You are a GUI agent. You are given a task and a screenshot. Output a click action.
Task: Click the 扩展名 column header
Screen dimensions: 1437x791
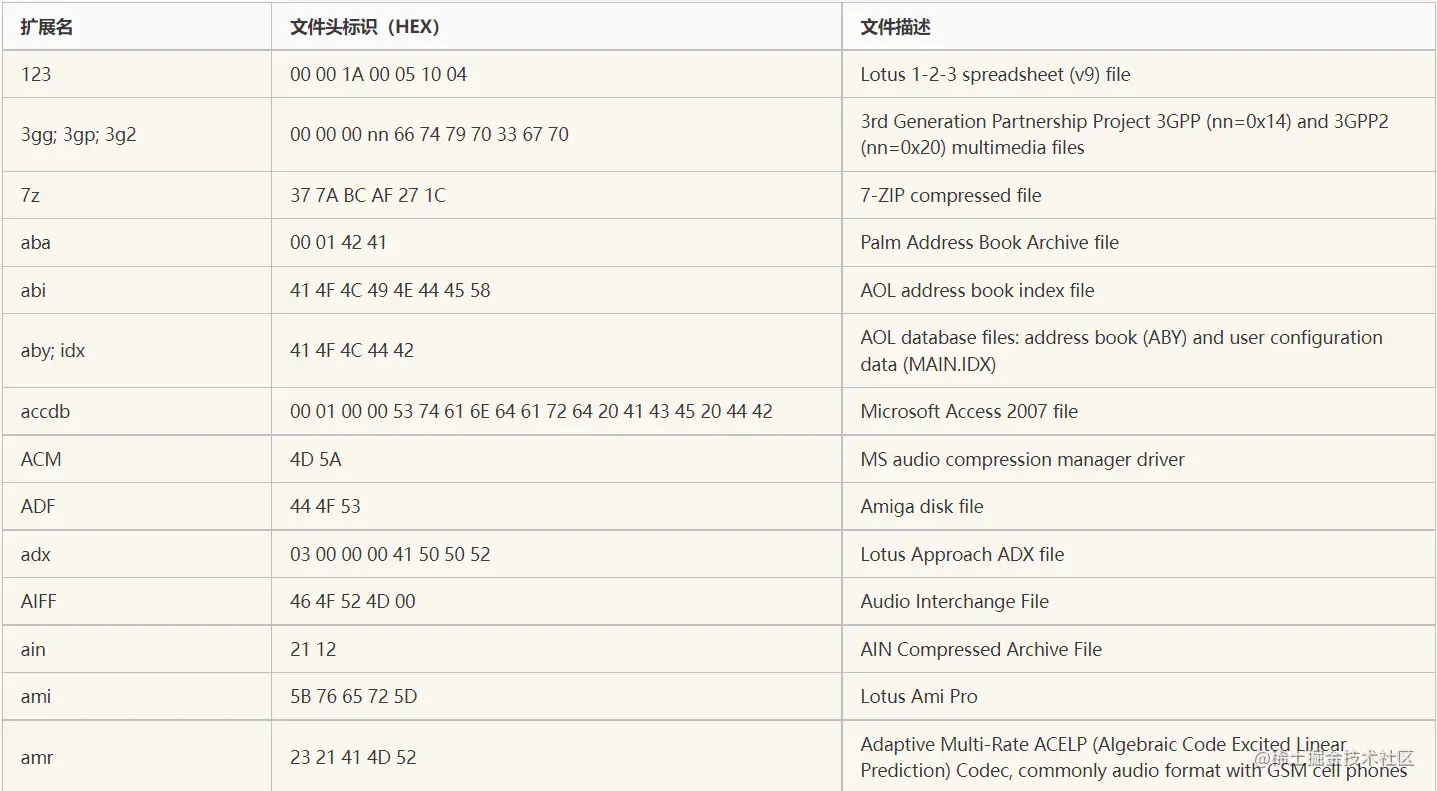[x=47, y=27]
